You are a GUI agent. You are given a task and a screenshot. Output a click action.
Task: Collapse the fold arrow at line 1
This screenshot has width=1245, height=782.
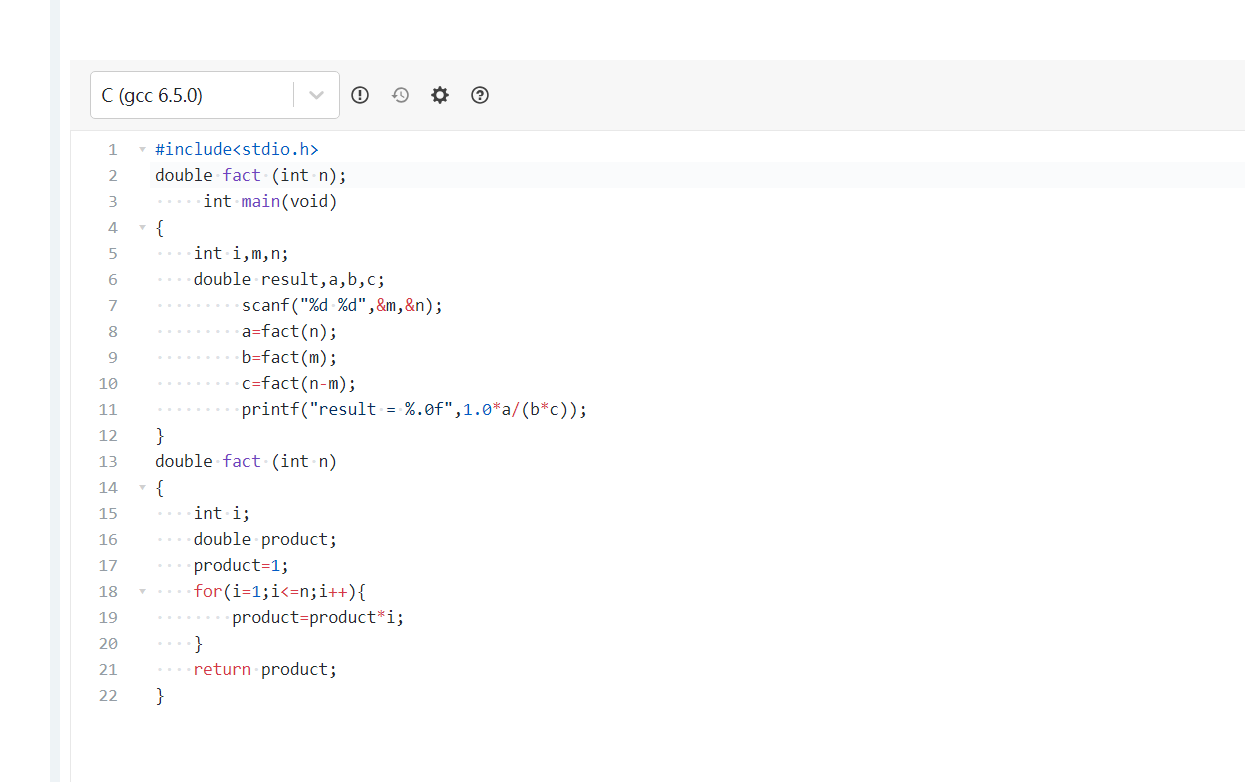142,150
